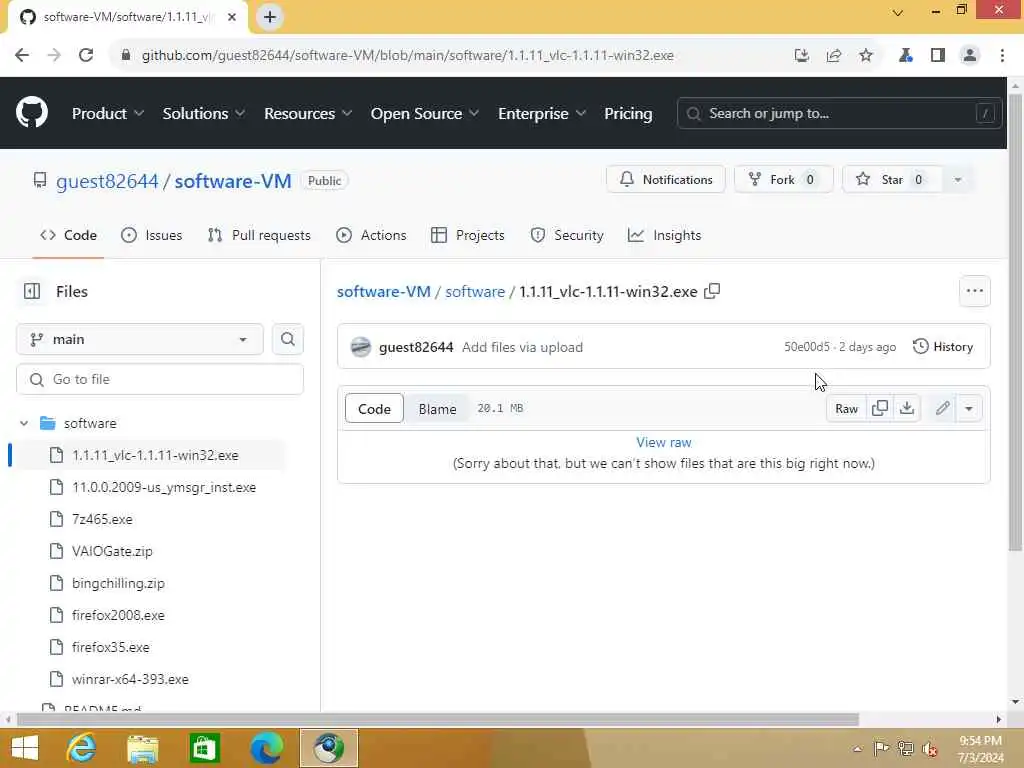Open 7z465.exe in the file tree

(102, 519)
